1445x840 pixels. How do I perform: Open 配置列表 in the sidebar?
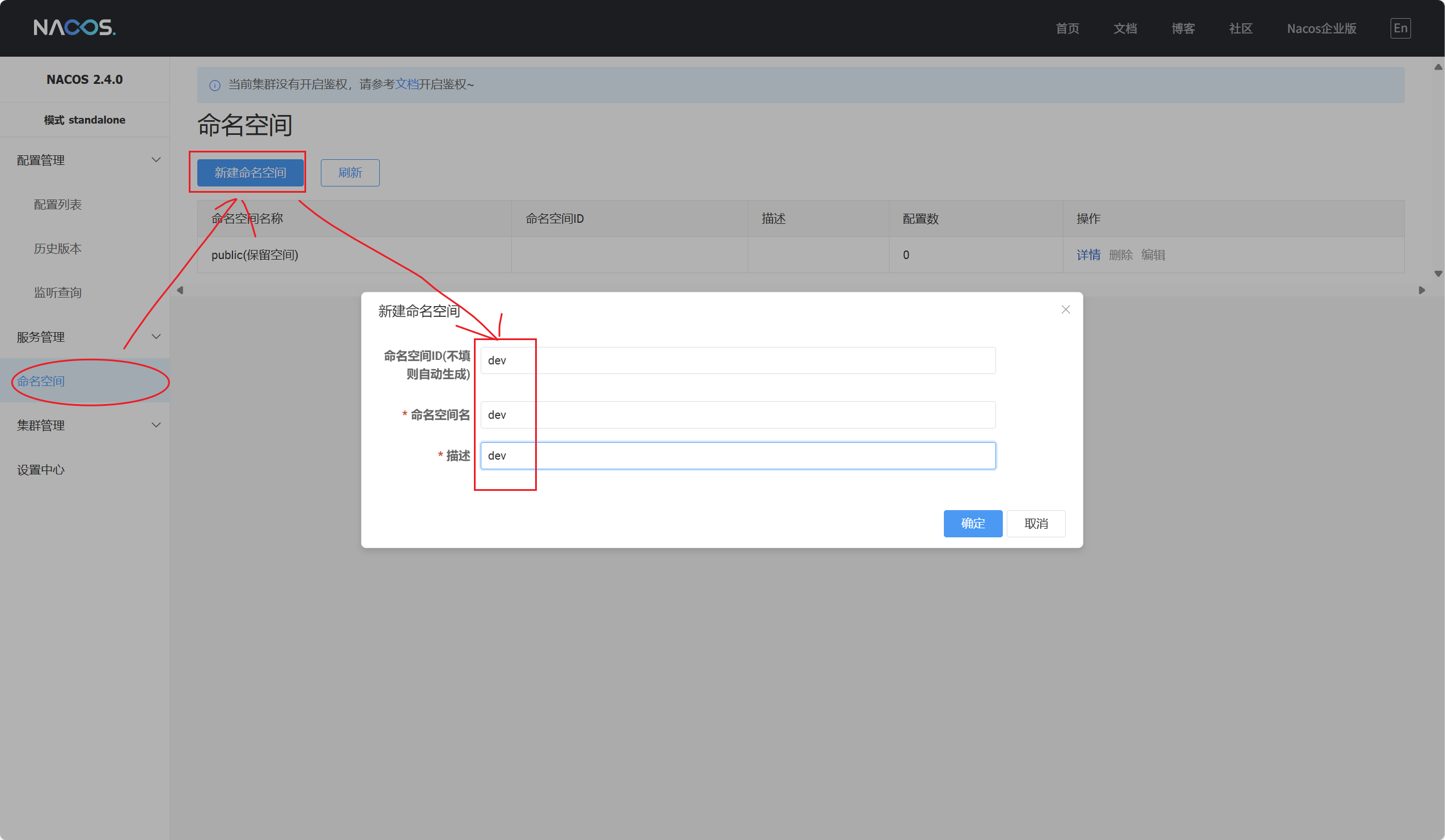coord(58,205)
